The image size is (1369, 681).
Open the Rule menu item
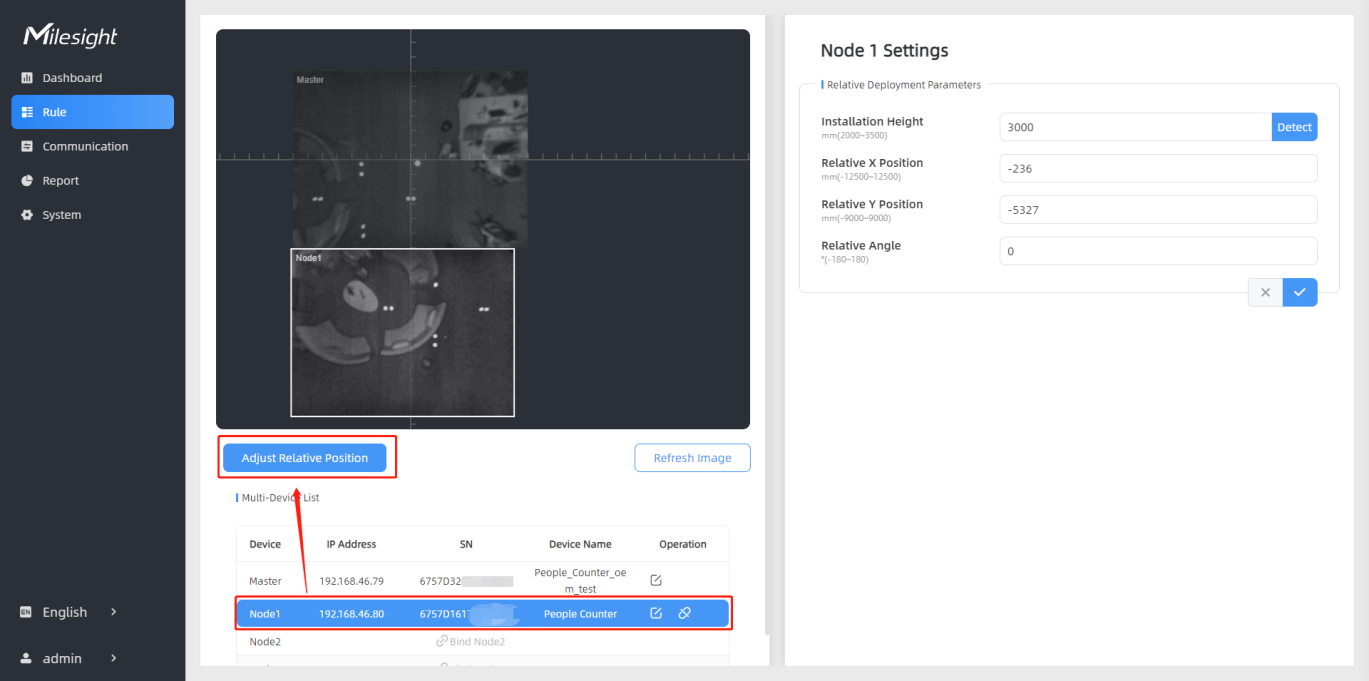point(92,112)
